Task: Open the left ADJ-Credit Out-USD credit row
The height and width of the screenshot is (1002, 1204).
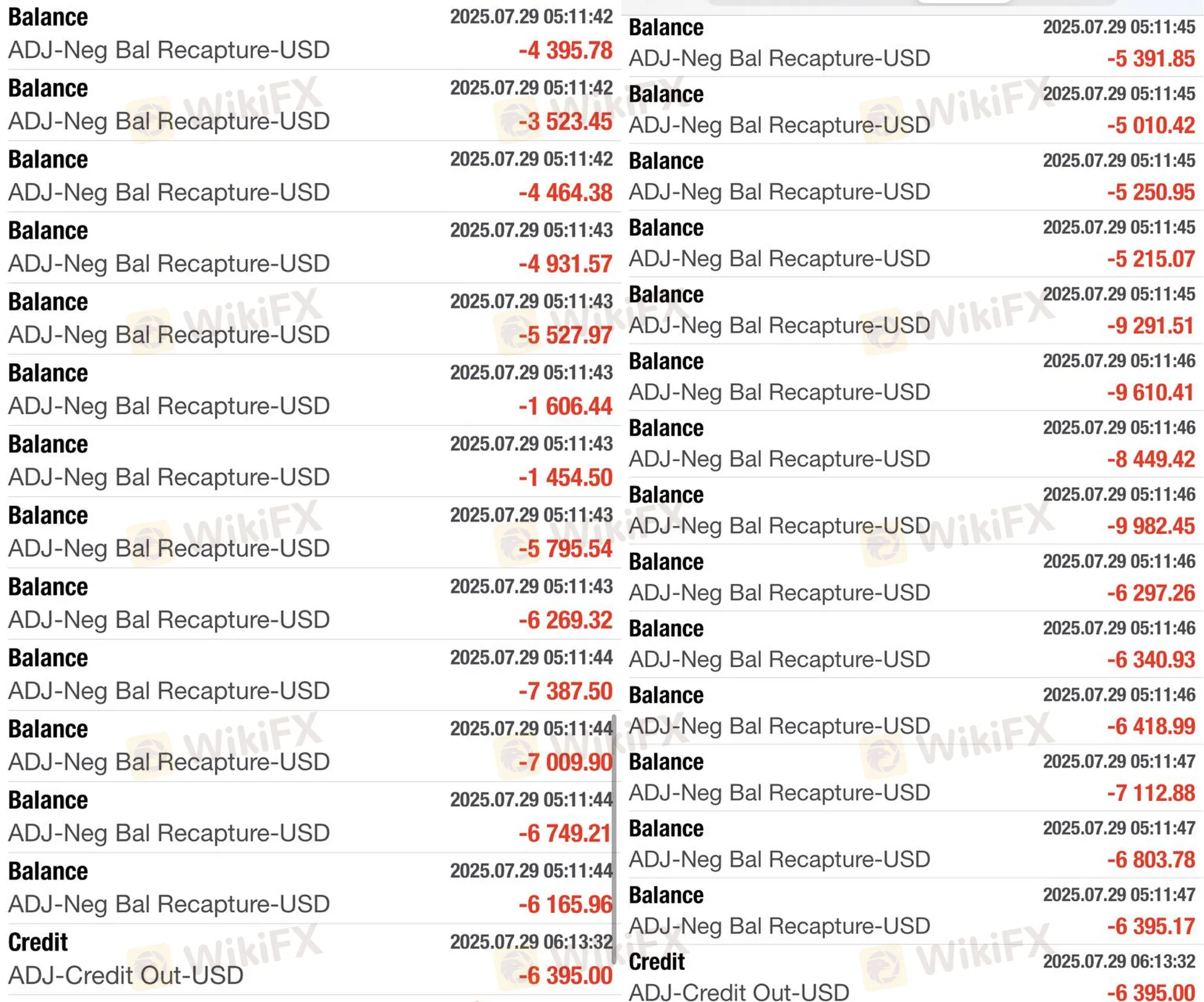Action: pyautogui.click(x=310, y=959)
